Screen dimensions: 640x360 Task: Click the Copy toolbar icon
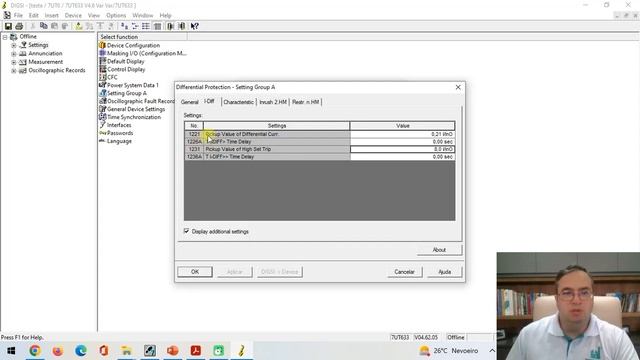coord(43,26)
